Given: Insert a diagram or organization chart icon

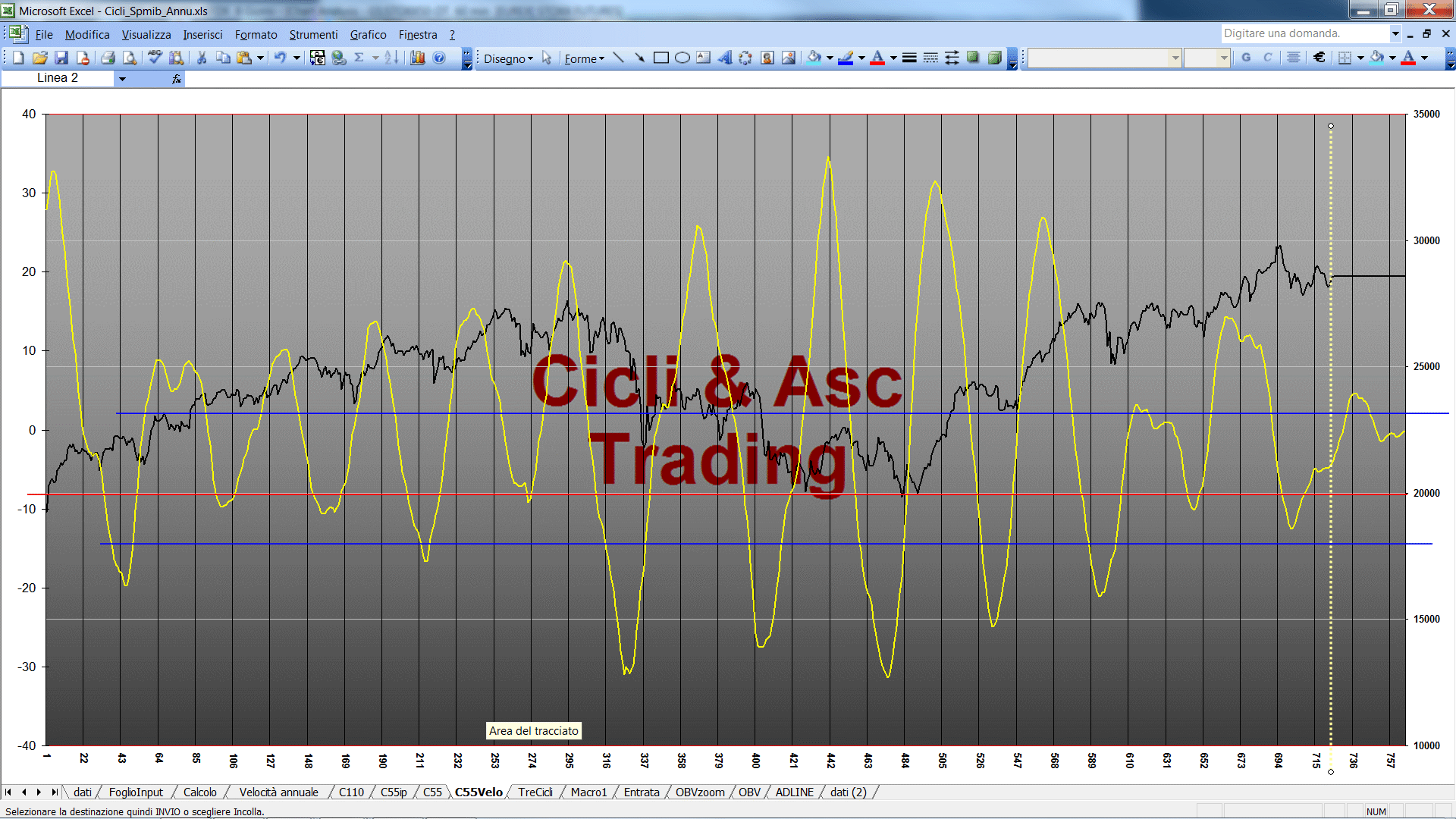Looking at the screenshot, I should point(745,58).
